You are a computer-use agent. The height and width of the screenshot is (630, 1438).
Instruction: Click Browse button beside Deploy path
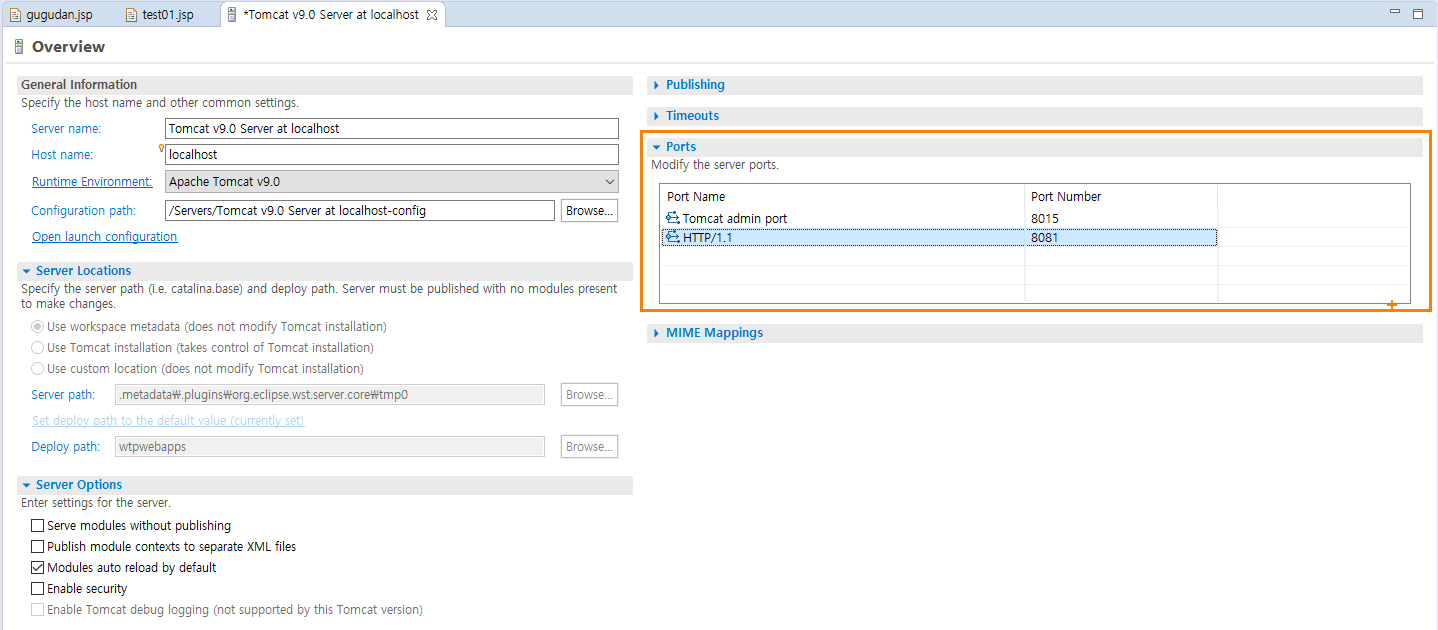coord(589,446)
